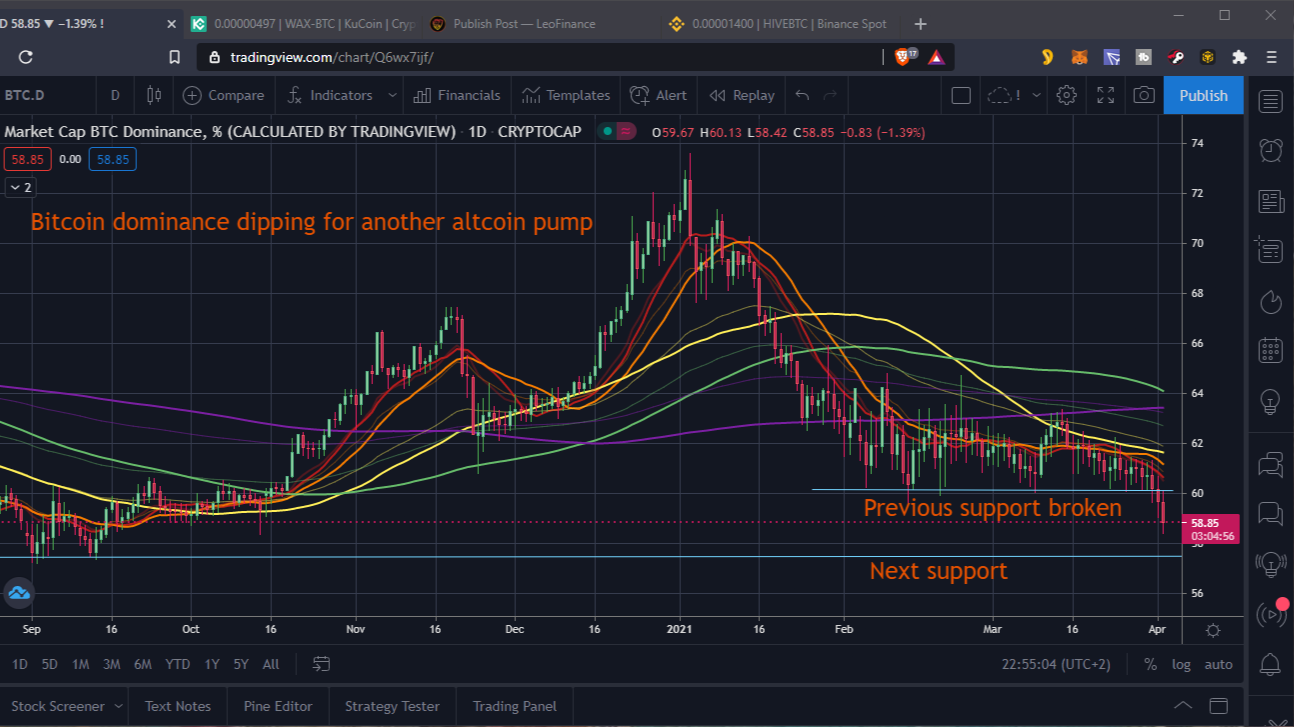The image size is (1294, 727).
Task: Open the D interval dropdown
Action: pos(114,95)
